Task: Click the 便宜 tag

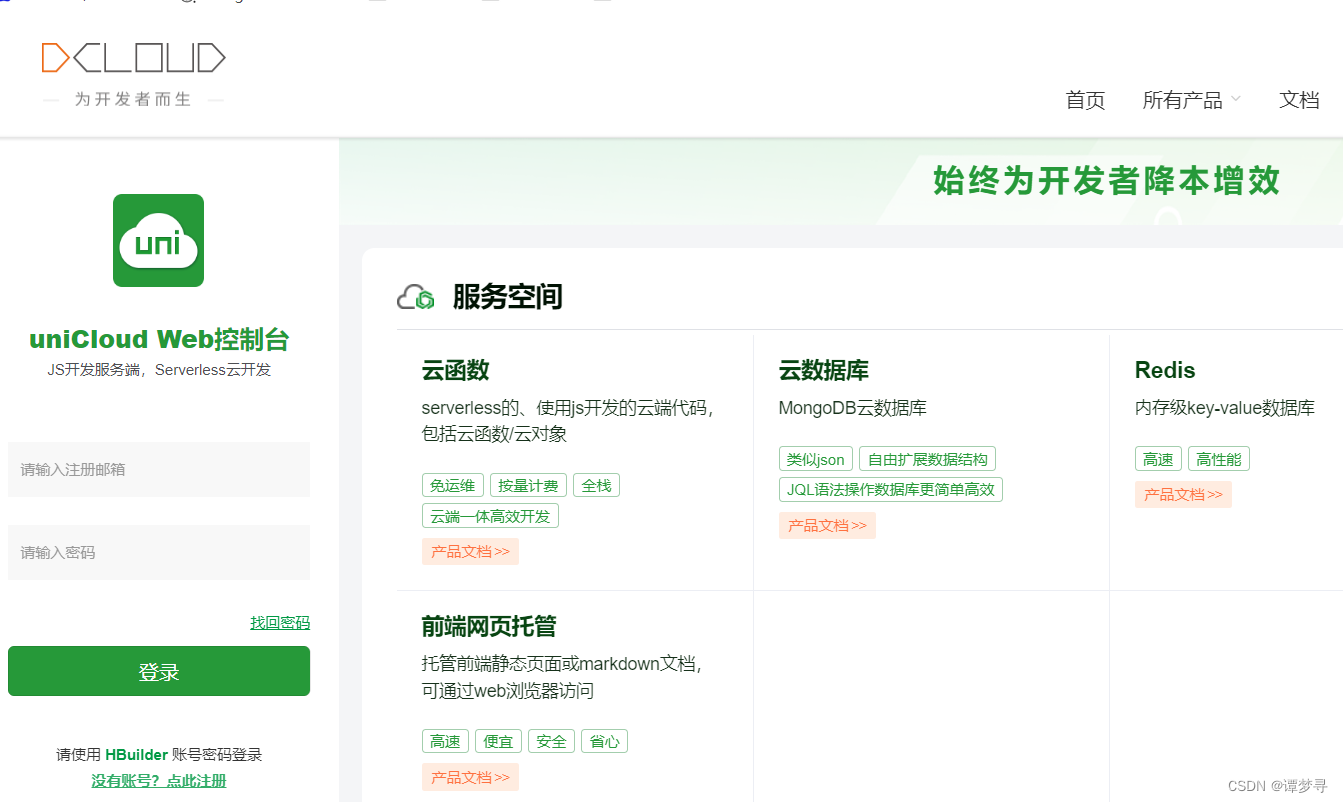Action: click(x=498, y=741)
